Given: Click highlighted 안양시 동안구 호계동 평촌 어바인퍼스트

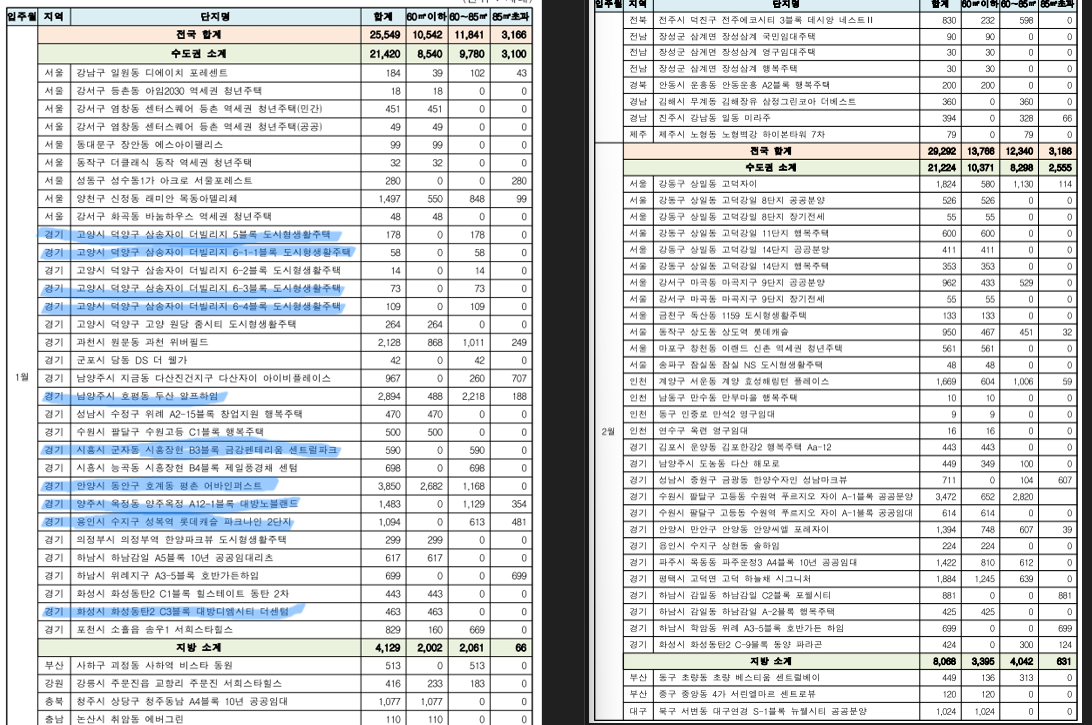Looking at the screenshot, I should click(x=169, y=486).
